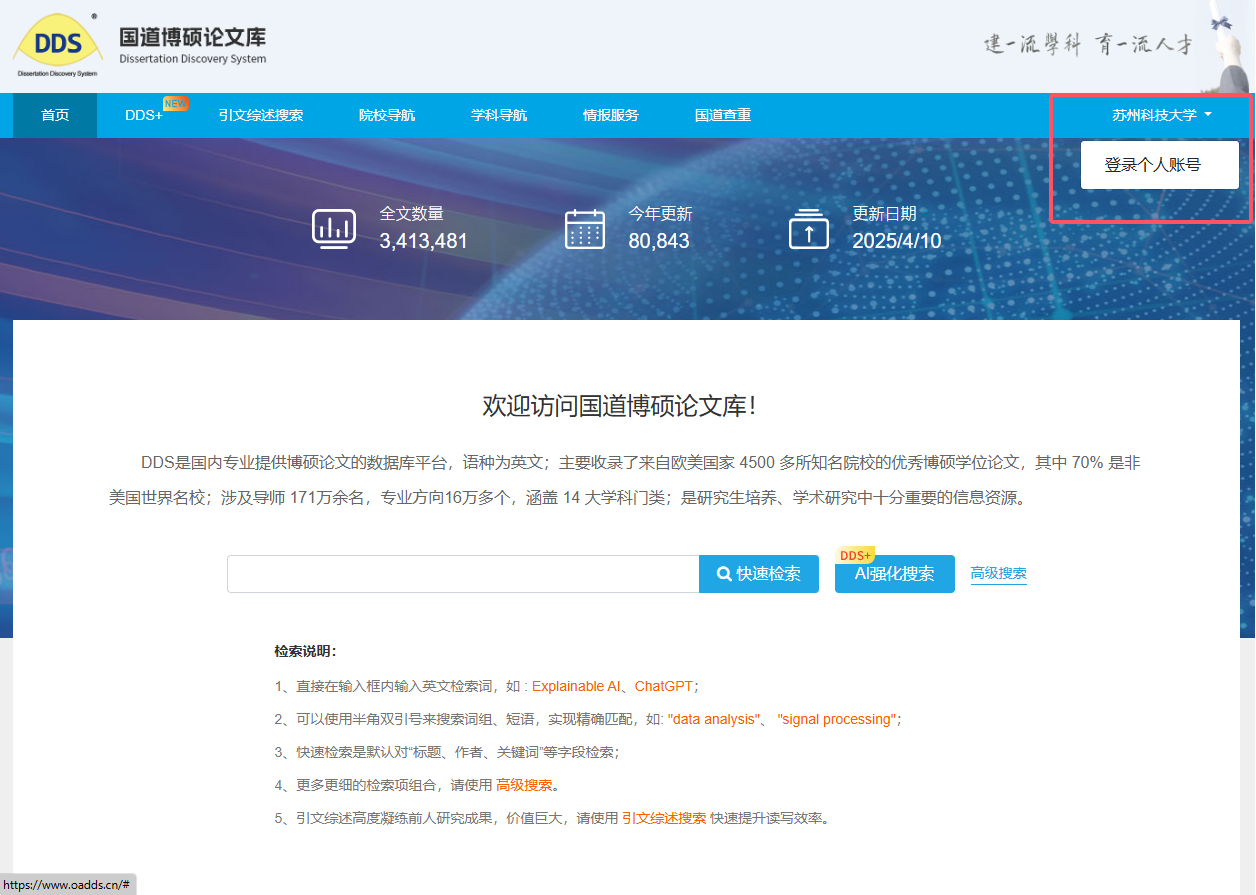Click the 今年更新 calendar icon
The height and width of the screenshot is (895, 1256).
584,228
